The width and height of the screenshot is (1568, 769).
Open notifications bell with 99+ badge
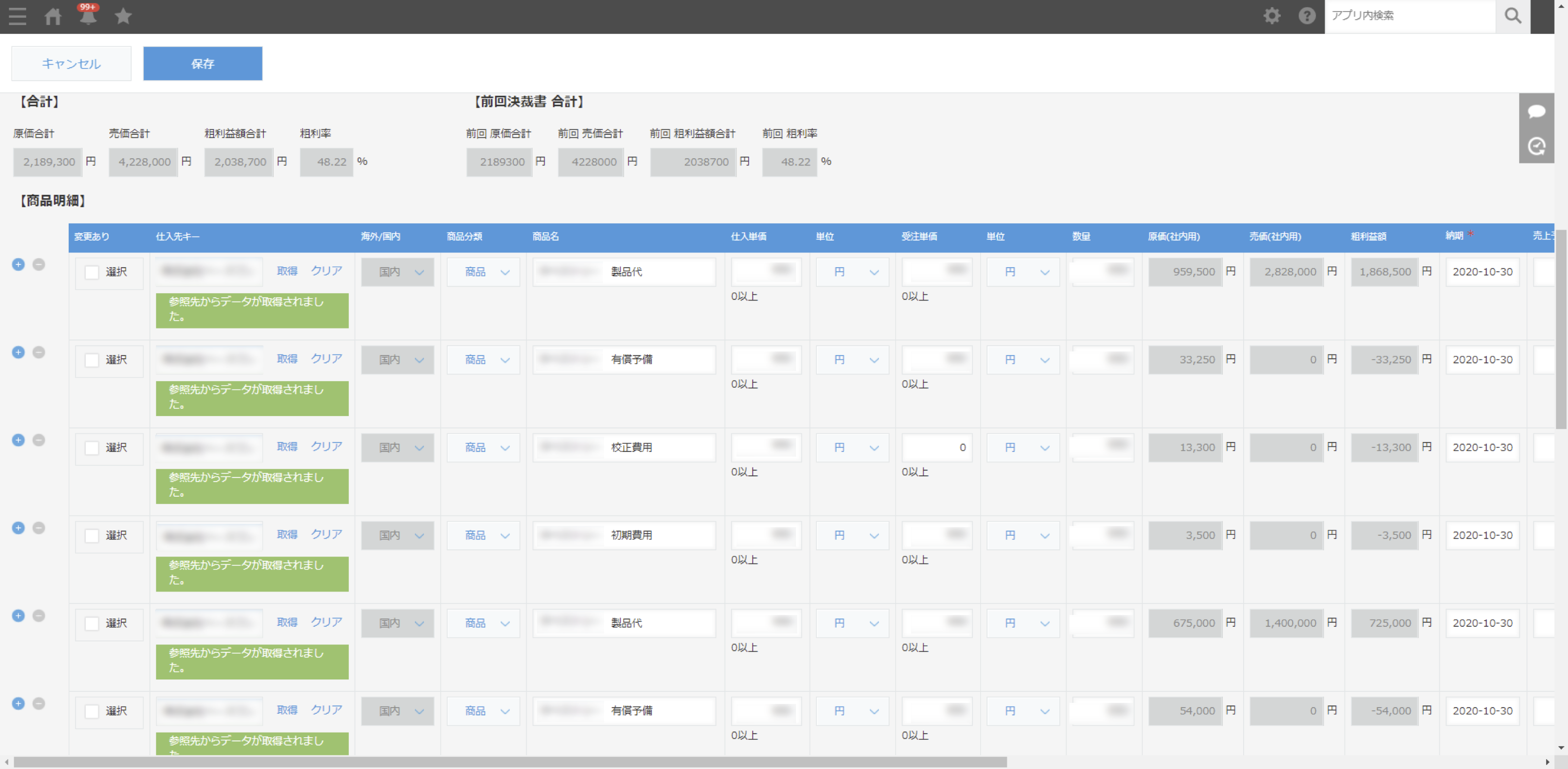coord(87,17)
